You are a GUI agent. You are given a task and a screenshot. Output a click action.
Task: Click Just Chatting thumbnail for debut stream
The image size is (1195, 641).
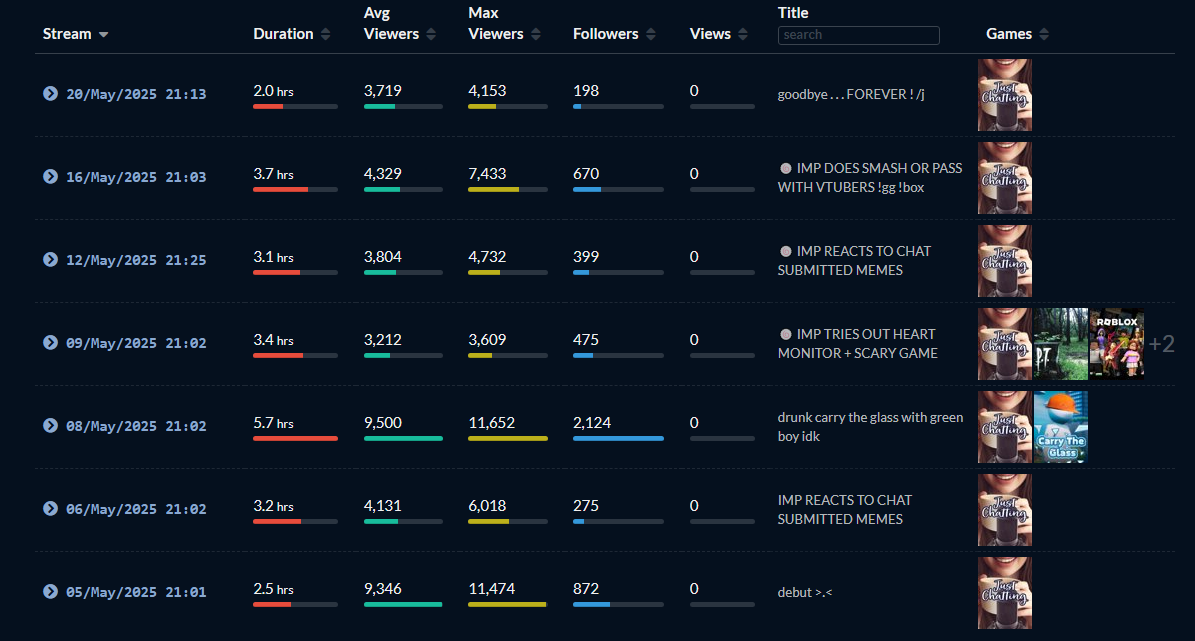[x=1004, y=593]
